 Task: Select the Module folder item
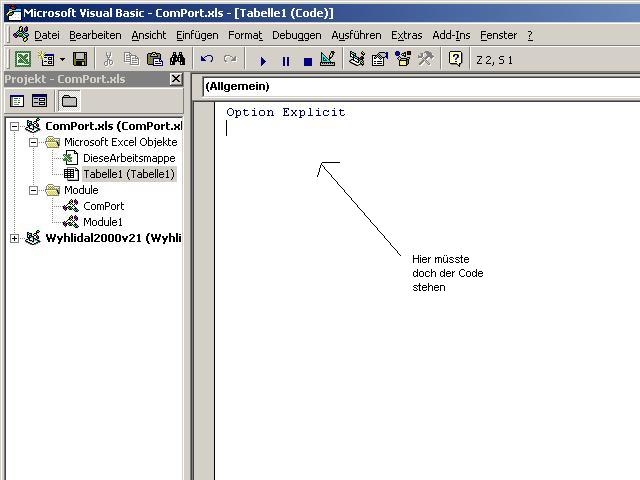(x=81, y=190)
